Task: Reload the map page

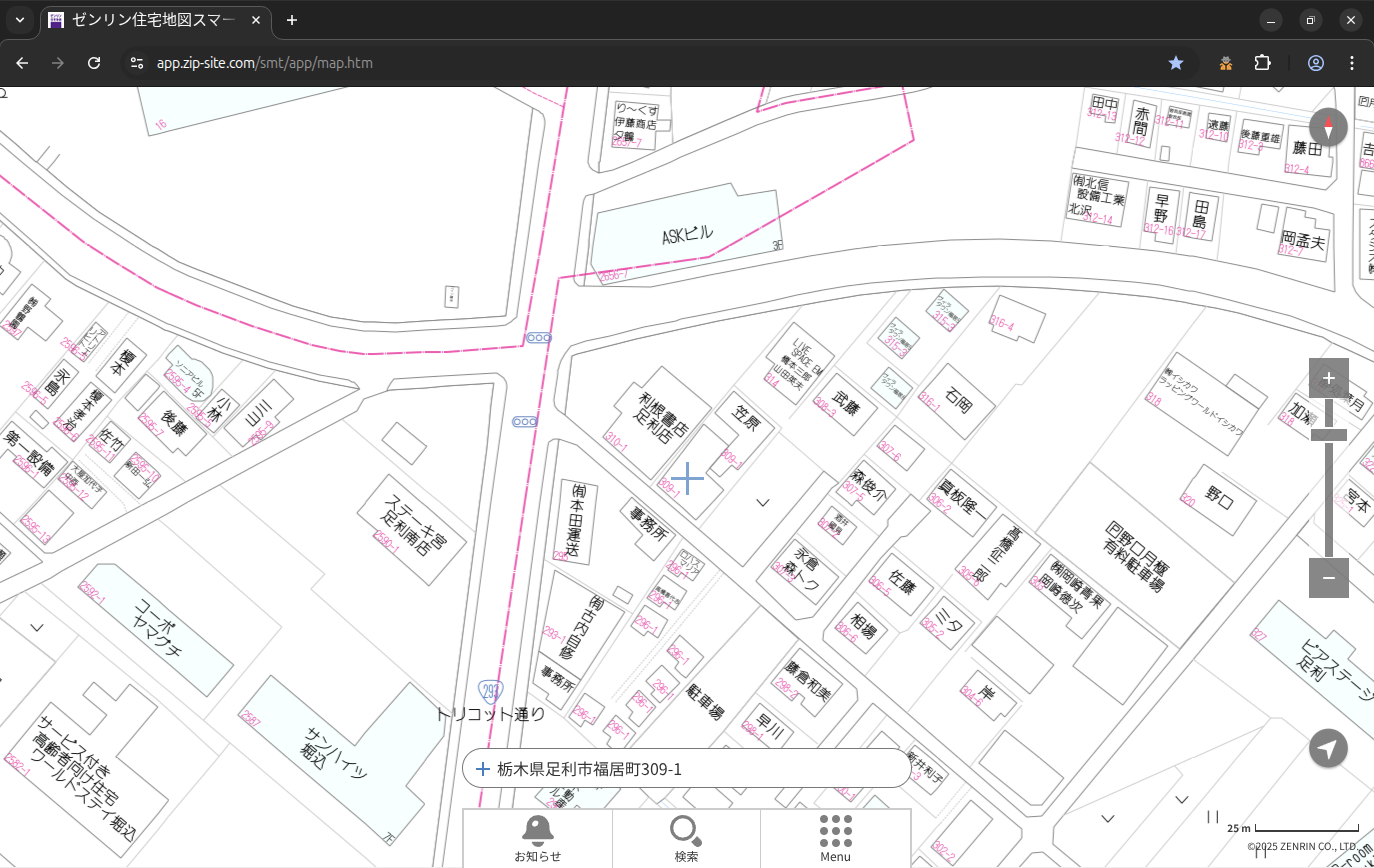Action: tap(94, 63)
